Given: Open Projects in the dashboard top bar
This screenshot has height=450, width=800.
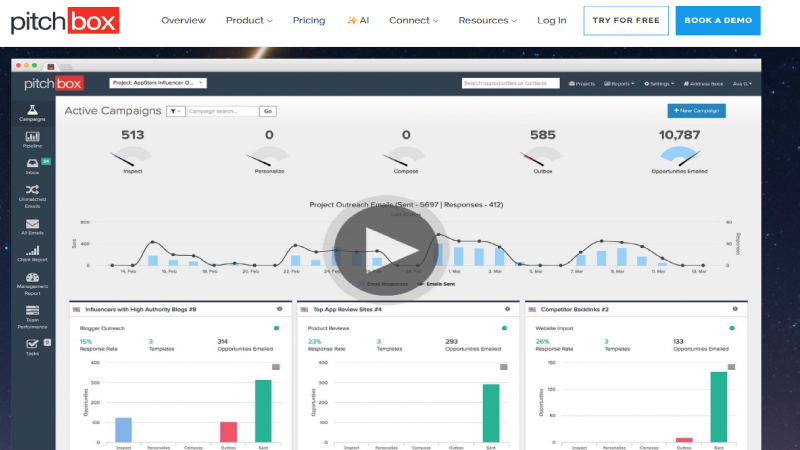Looking at the screenshot, I should (x=582, y=84).
